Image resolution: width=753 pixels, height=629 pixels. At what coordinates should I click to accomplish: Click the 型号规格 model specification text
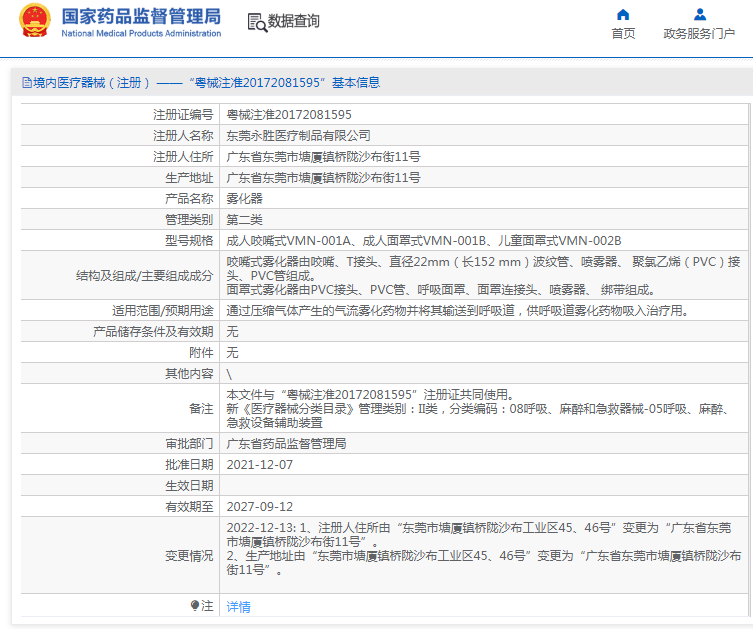tap(424, 240)
